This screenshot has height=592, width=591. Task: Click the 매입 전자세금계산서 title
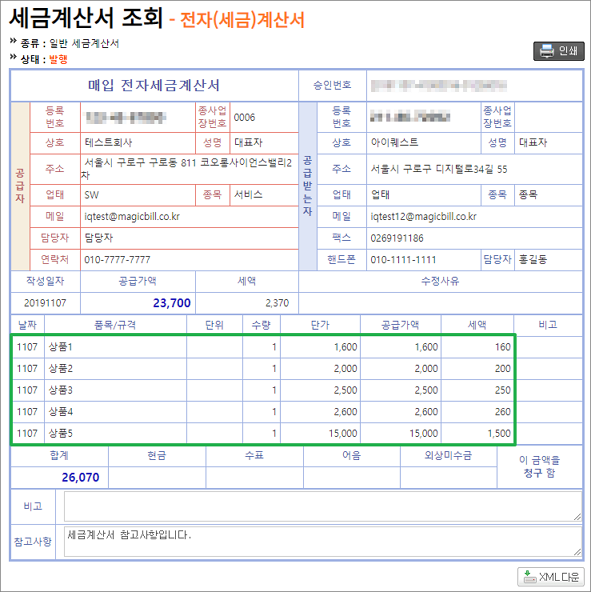click(x=154, y=85)
